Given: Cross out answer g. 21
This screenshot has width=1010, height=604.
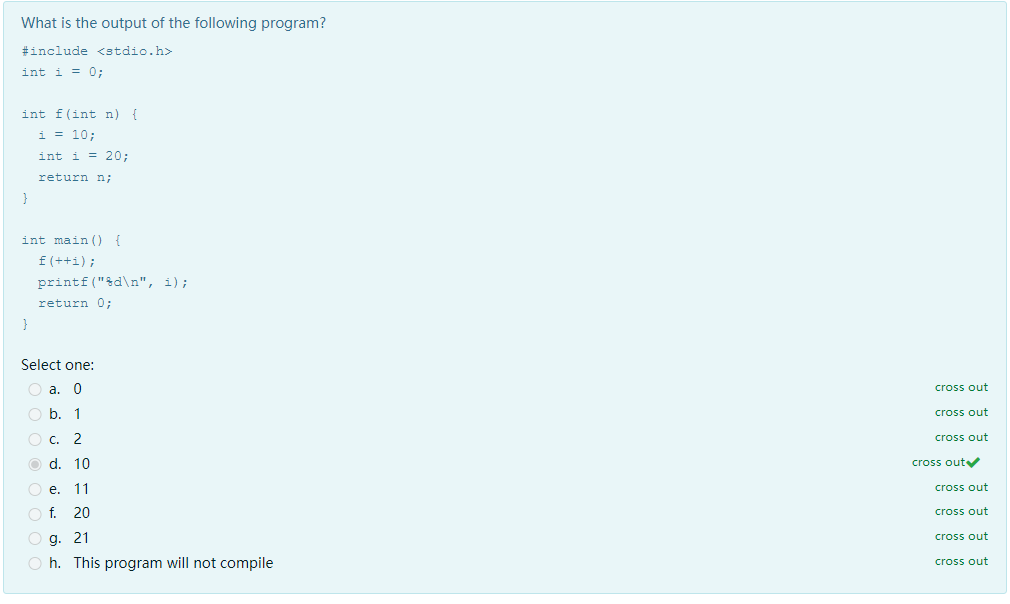Looking at the screenshot, I should pyautogui.click(x=961, y=537).
